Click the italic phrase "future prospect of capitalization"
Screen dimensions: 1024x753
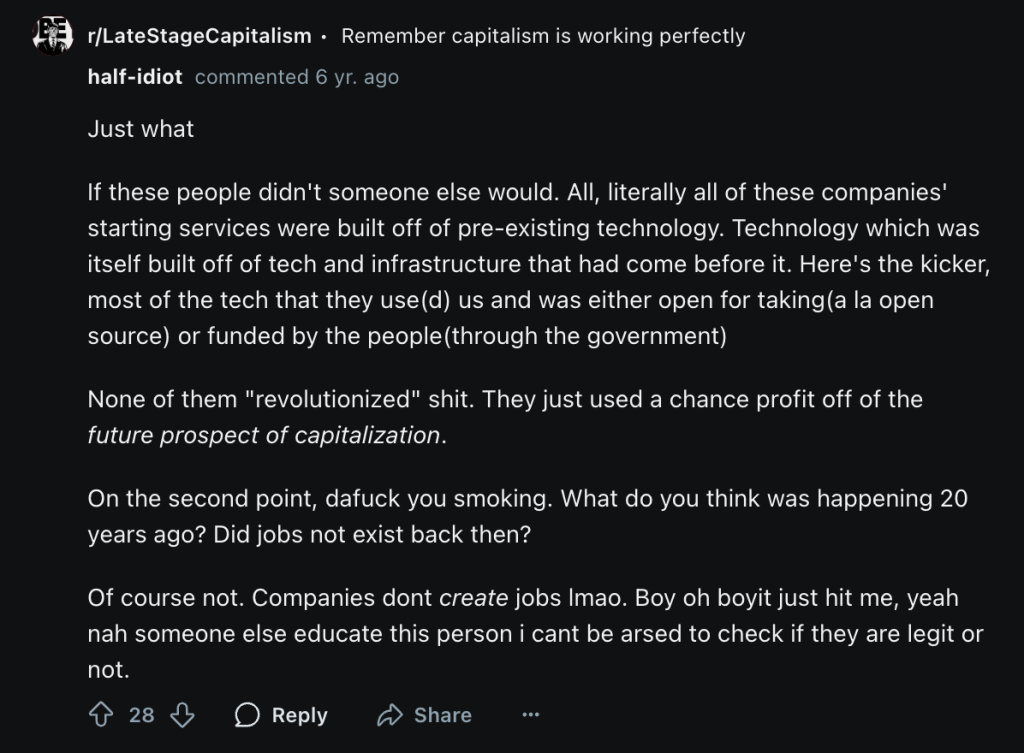click(264, 435)
